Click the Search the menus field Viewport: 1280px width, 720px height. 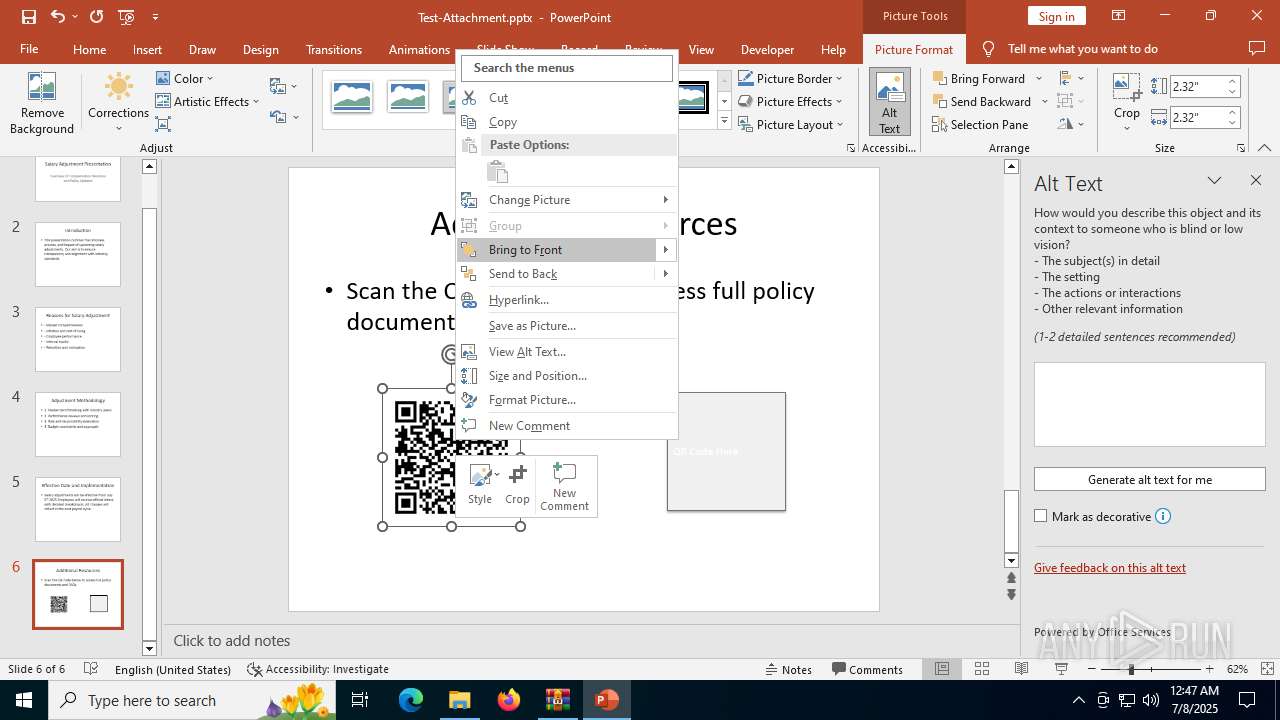(567, 68)
